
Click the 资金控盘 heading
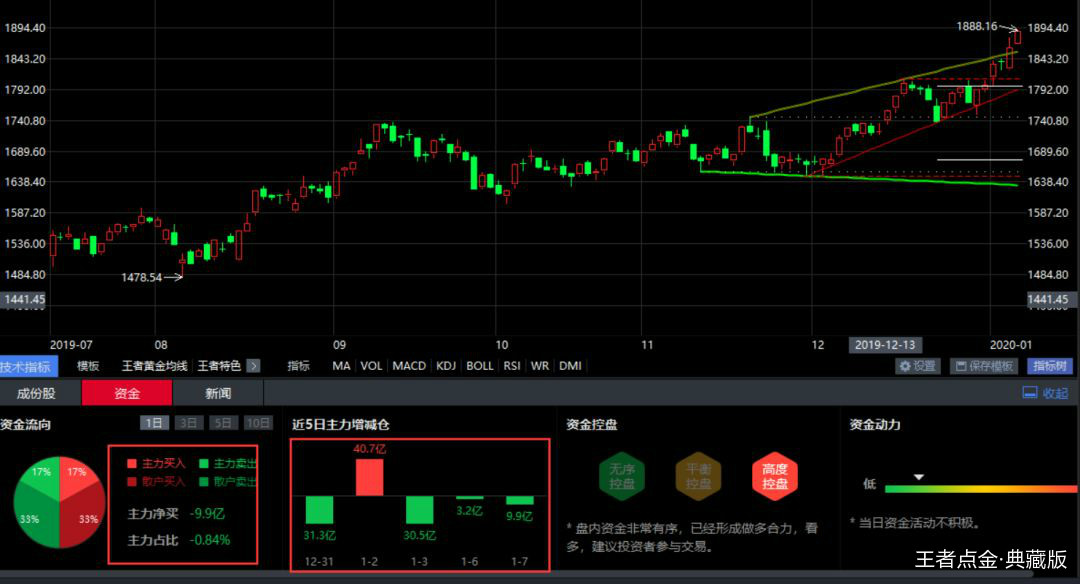(592, 424)
